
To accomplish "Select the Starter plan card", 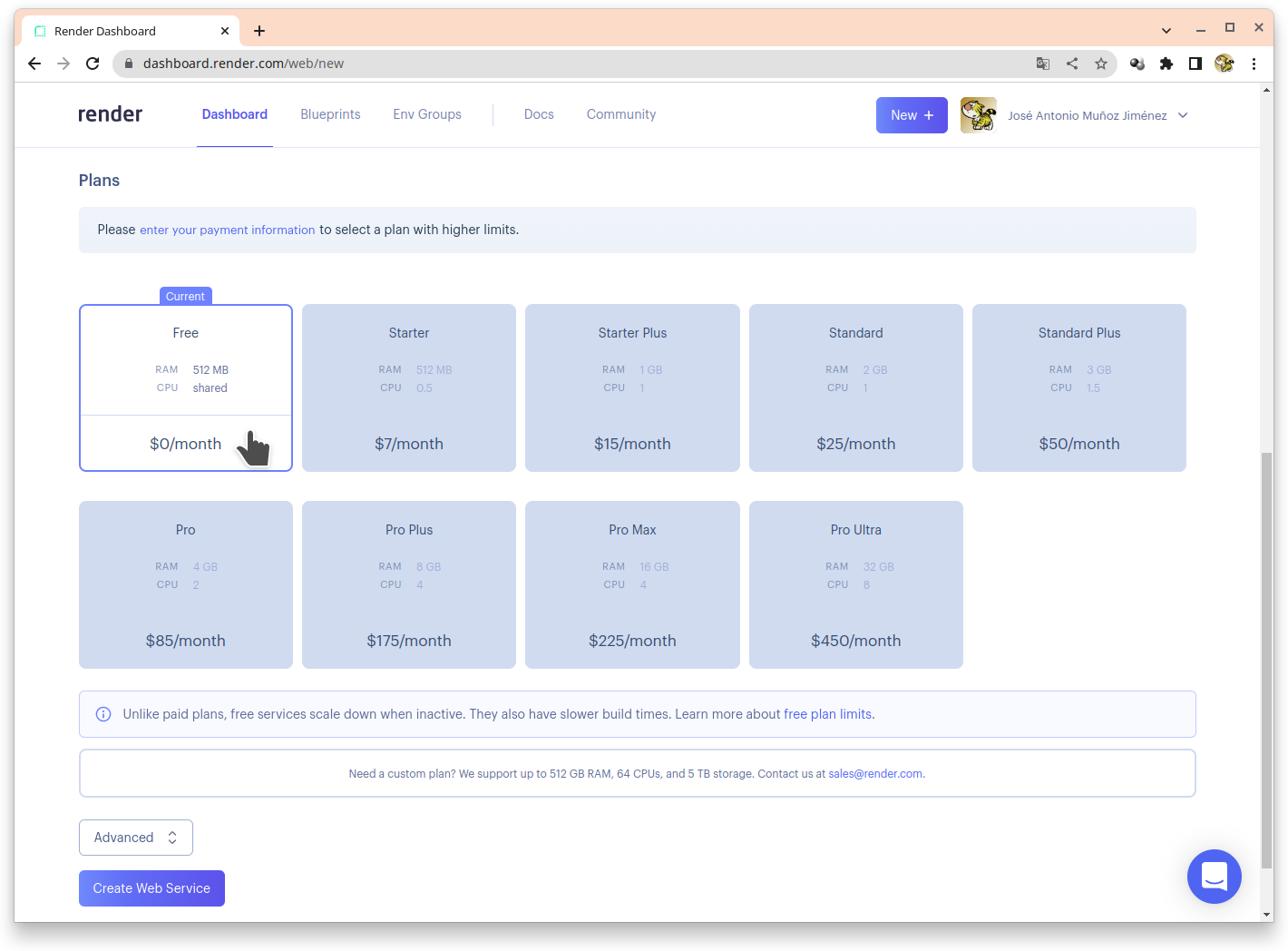I will click(409, 388).
